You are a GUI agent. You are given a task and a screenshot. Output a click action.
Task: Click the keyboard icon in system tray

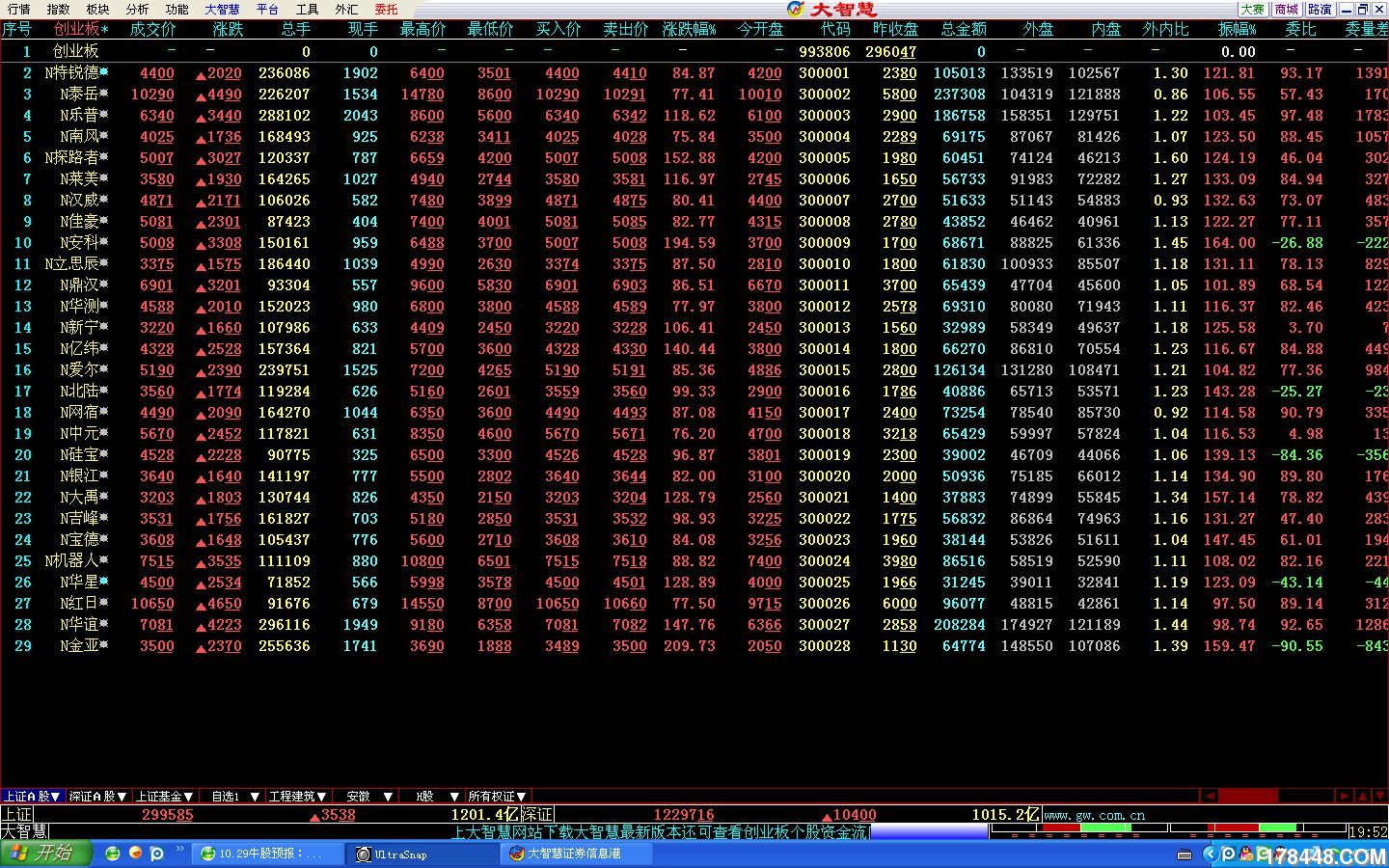point(1185,854)
